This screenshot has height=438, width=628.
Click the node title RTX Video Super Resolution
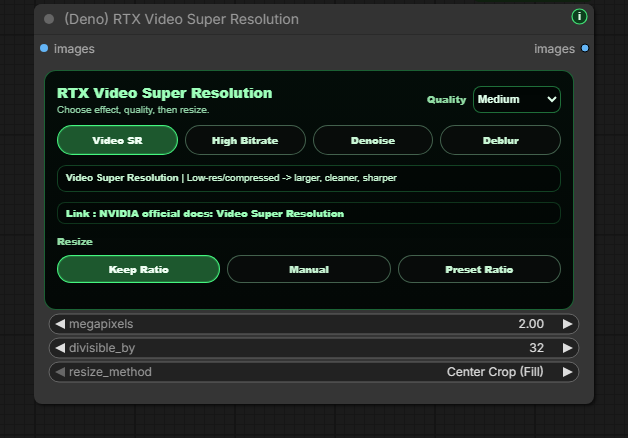181,19
